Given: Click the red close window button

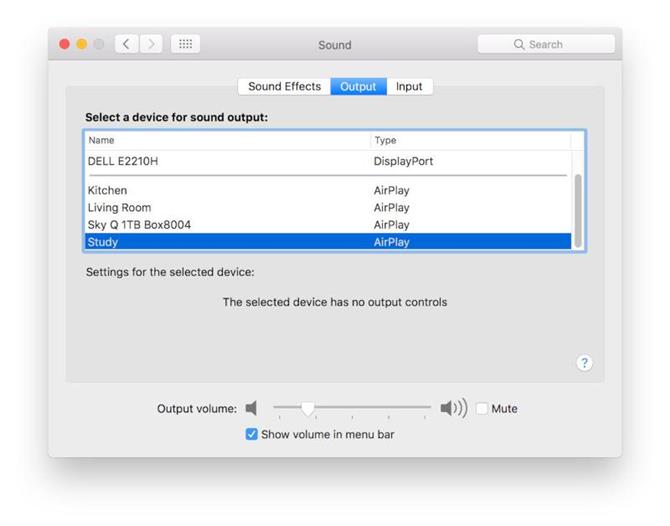Looking at the screenshot, I should tap(65, 44).
